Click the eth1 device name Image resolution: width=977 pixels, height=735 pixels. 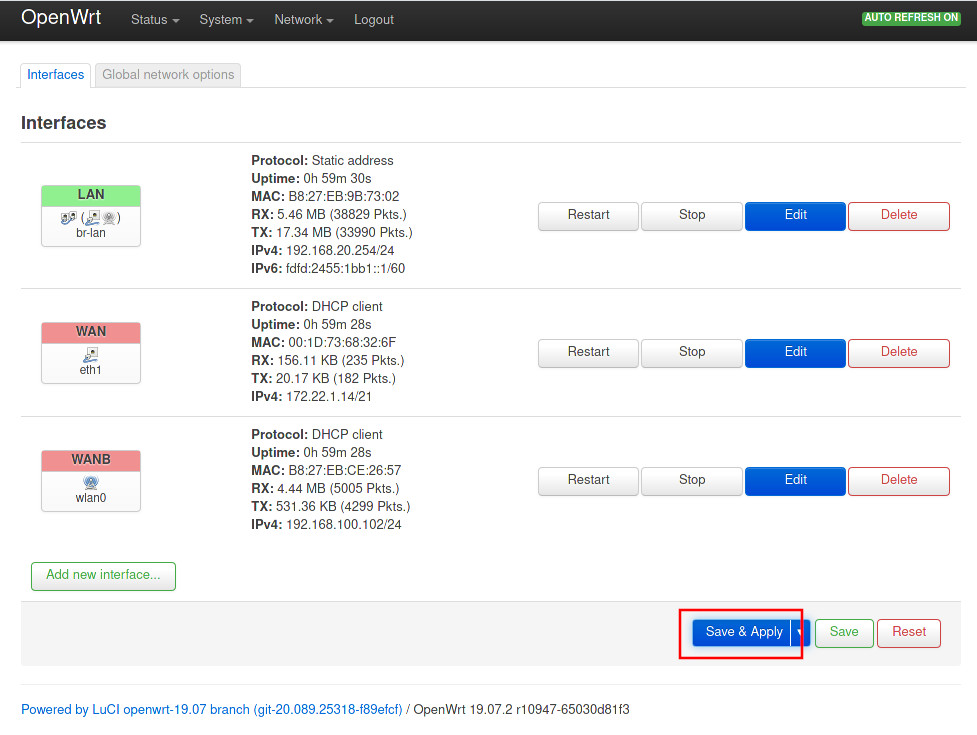[90, 370]
